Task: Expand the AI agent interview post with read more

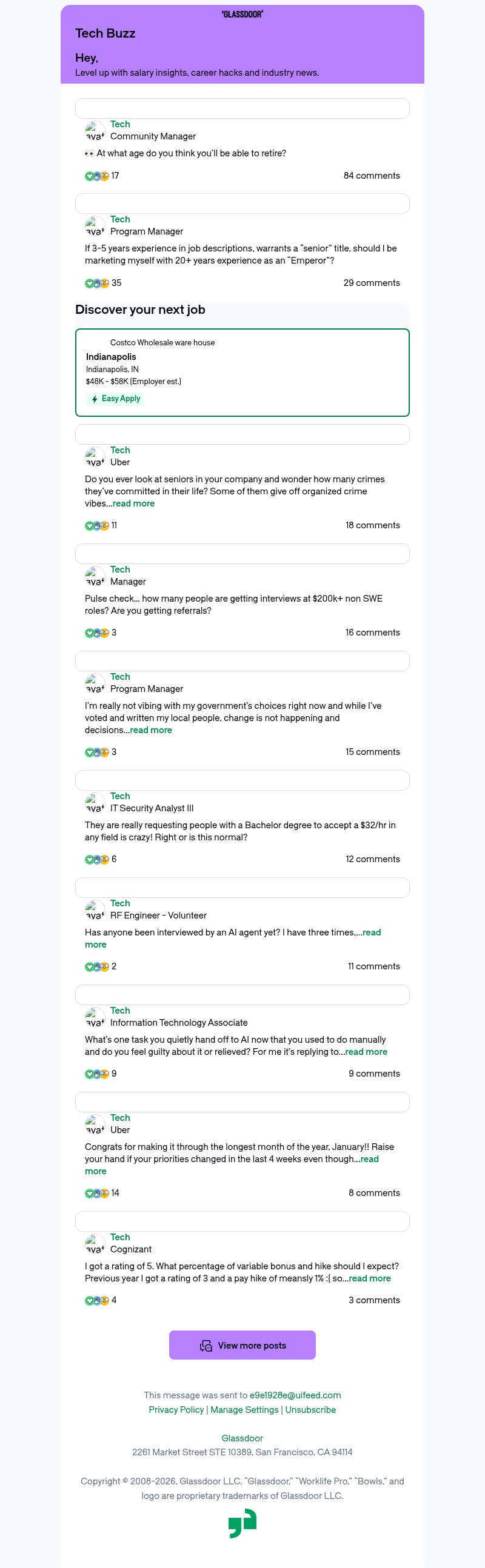Action: pos(372,932)
